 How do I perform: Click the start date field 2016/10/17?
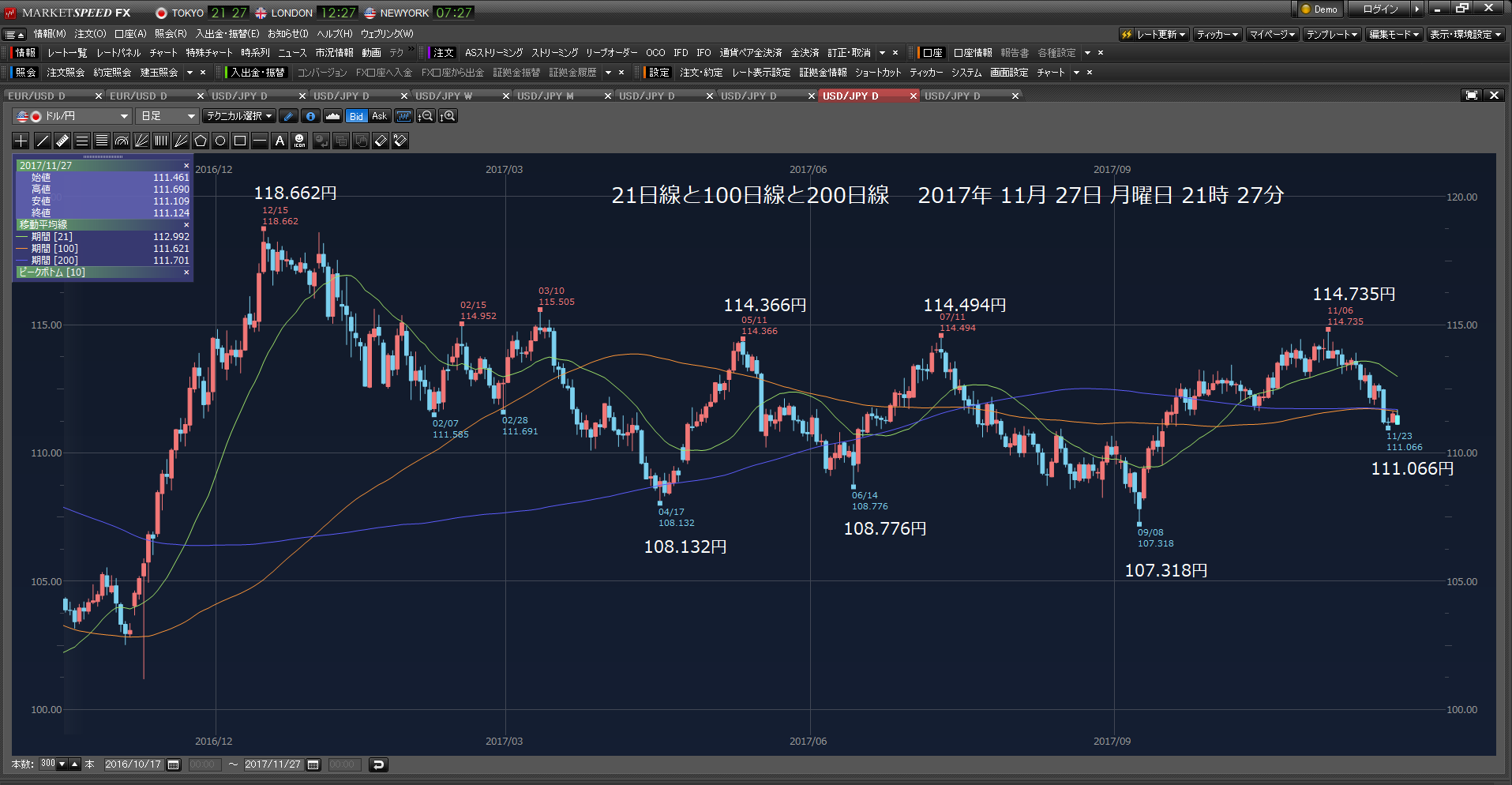[133, 764]
